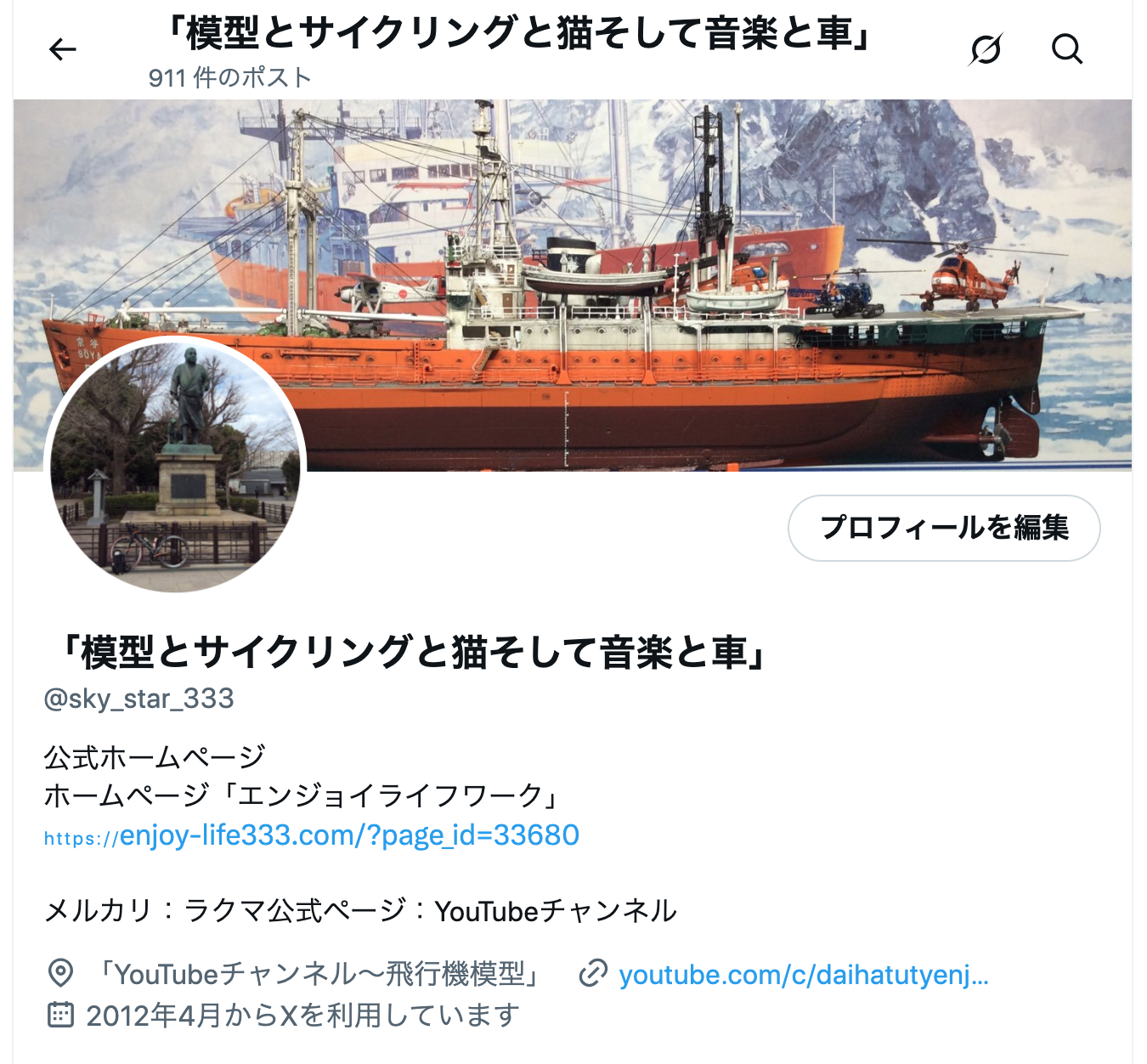
Task: View the statue profile picture
Action: pyautogui.click(x=175, y=465)
